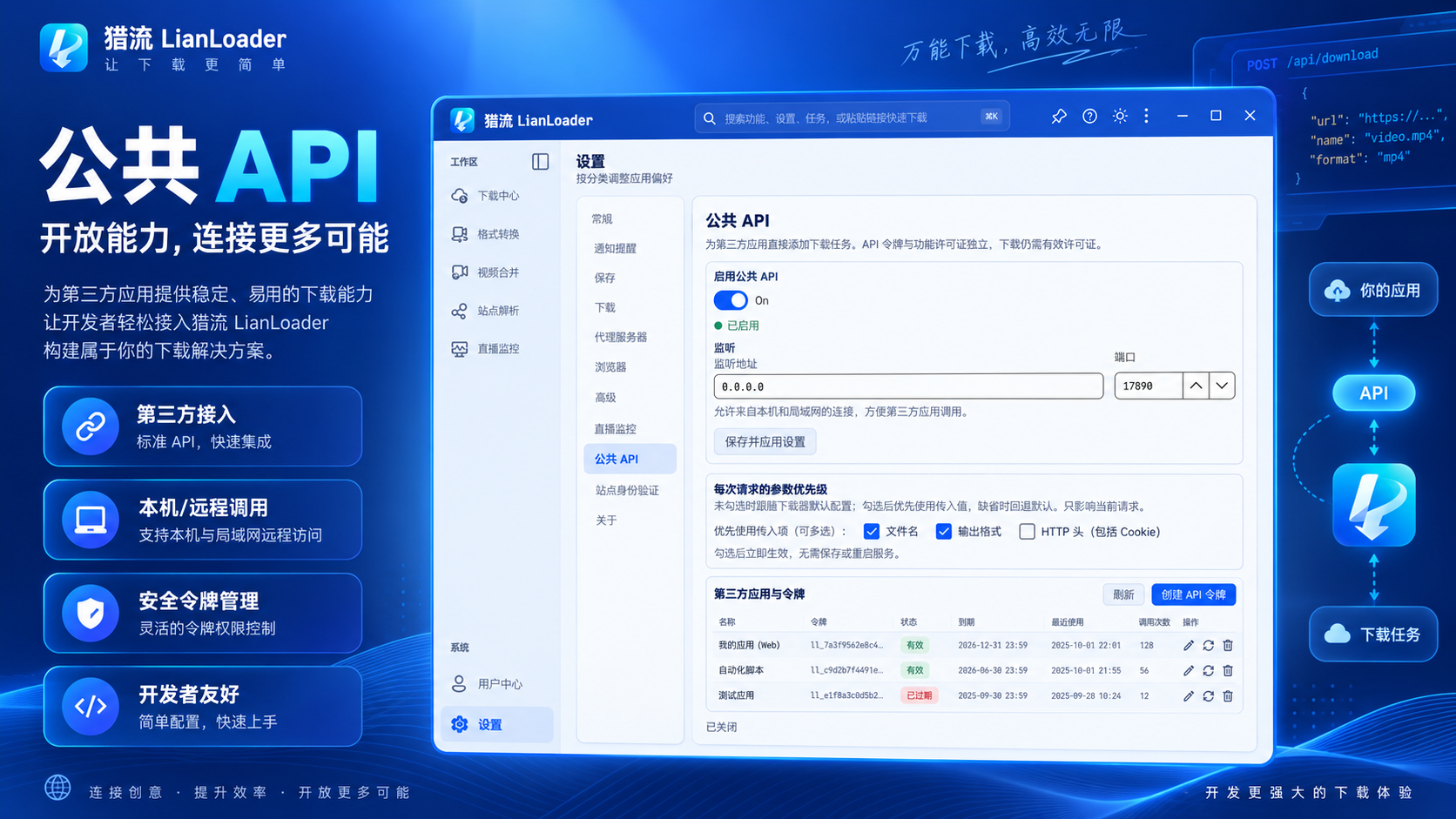Click the 你的应用 button at right

(x=1373, y=290)
